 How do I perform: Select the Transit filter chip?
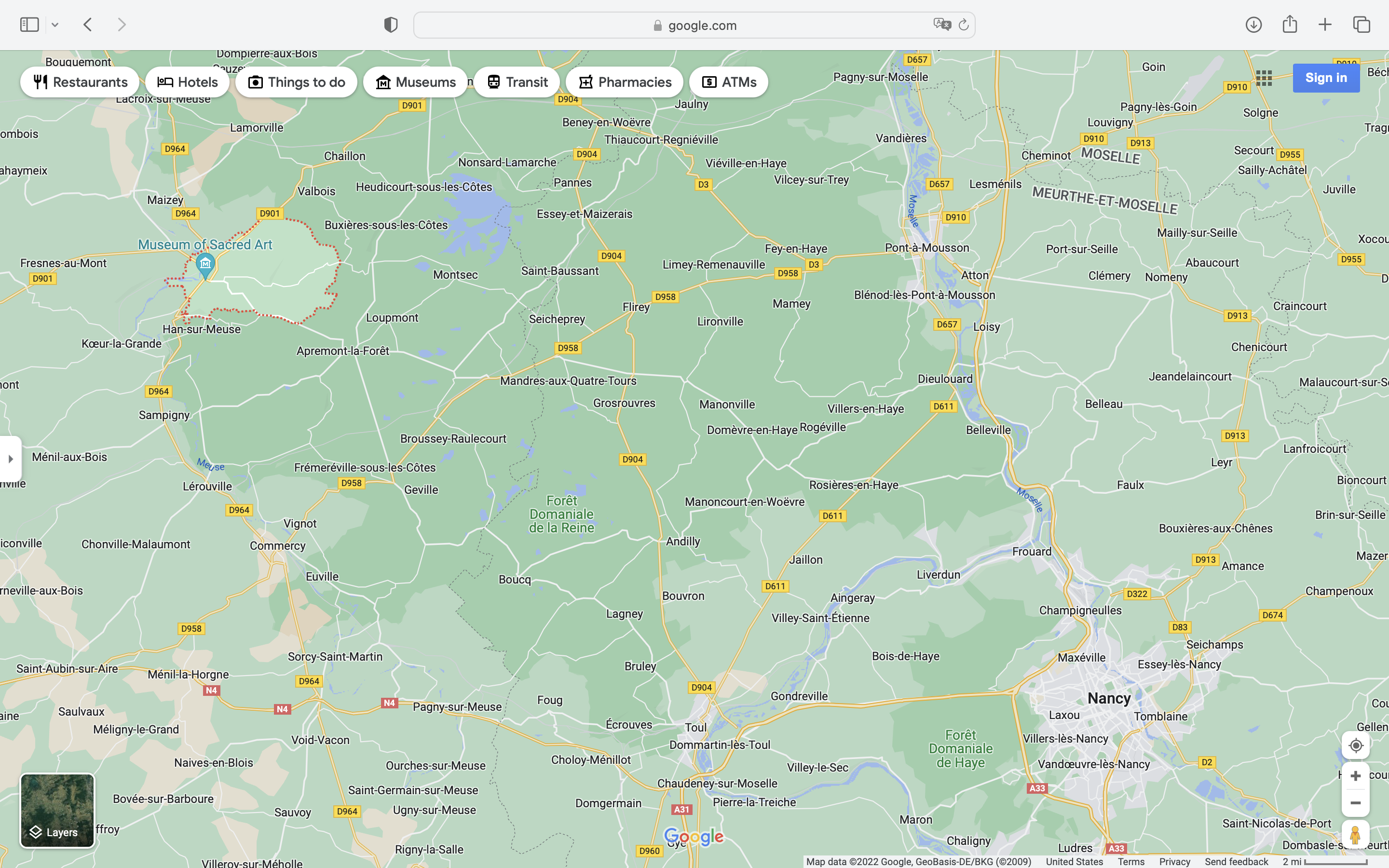click(x=517, y=82)
